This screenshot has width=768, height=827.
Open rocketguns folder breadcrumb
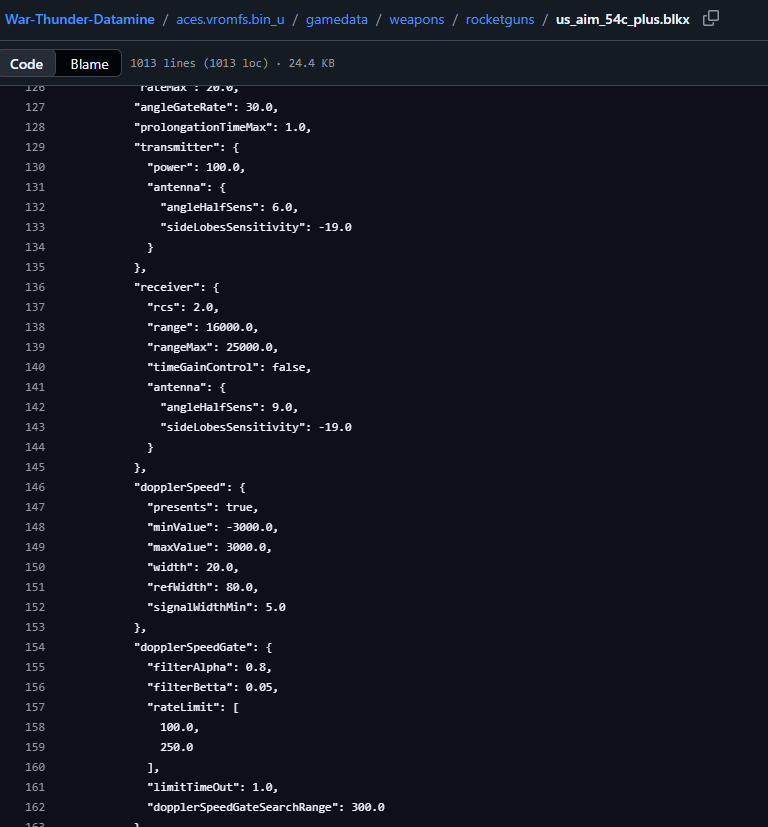500,20
